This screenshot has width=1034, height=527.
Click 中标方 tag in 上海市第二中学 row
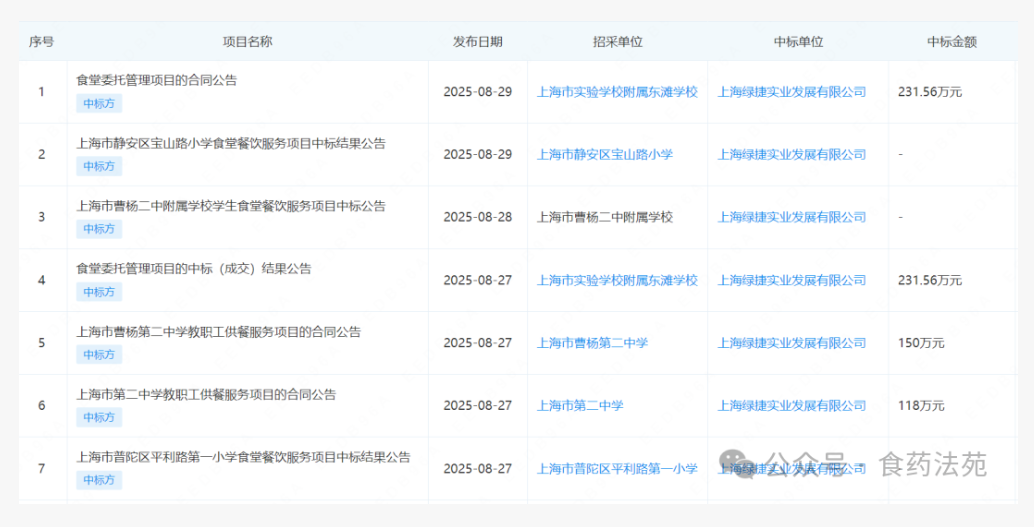pyautogui.click(x=99, y=418)
